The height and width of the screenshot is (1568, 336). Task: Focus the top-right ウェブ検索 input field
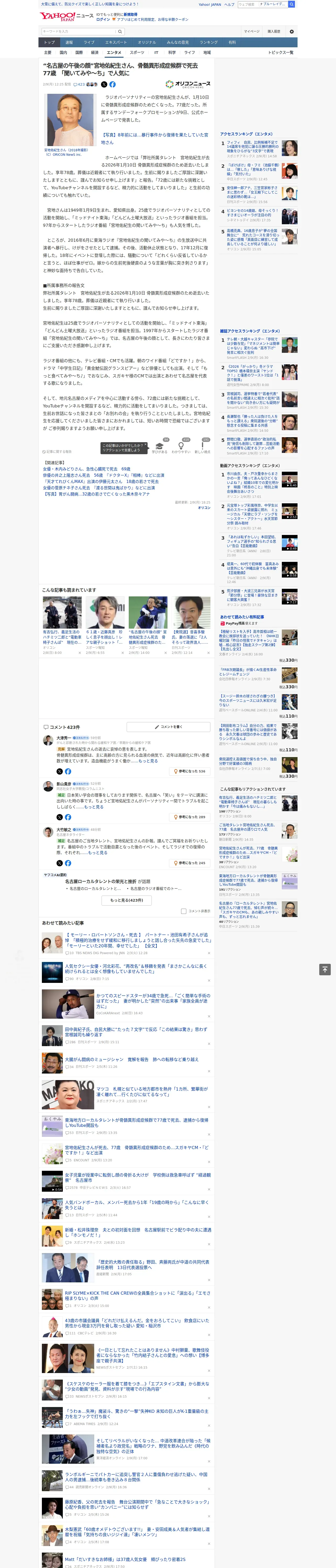pos(248,4)
